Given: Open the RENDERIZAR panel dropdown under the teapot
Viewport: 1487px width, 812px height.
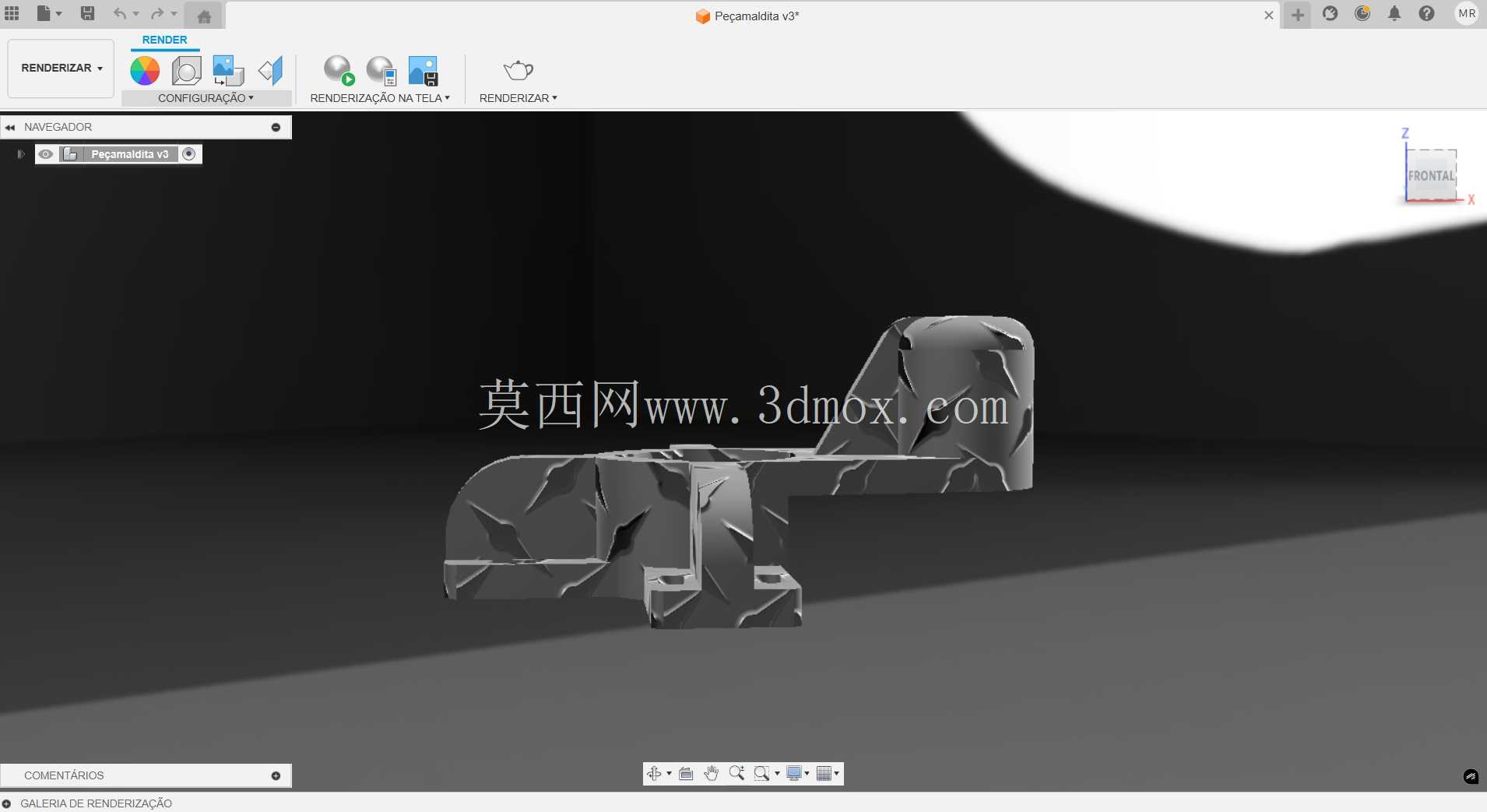Looking at the screenshot, I should (x=519, y=98).
